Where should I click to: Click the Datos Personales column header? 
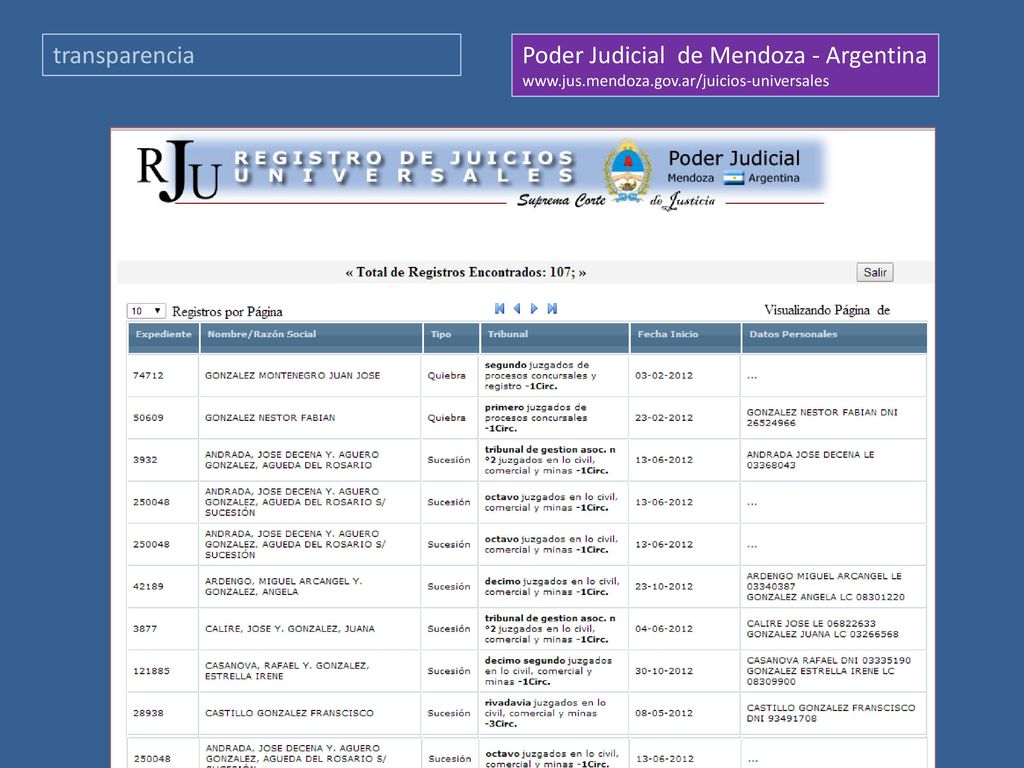coord(834,338)
